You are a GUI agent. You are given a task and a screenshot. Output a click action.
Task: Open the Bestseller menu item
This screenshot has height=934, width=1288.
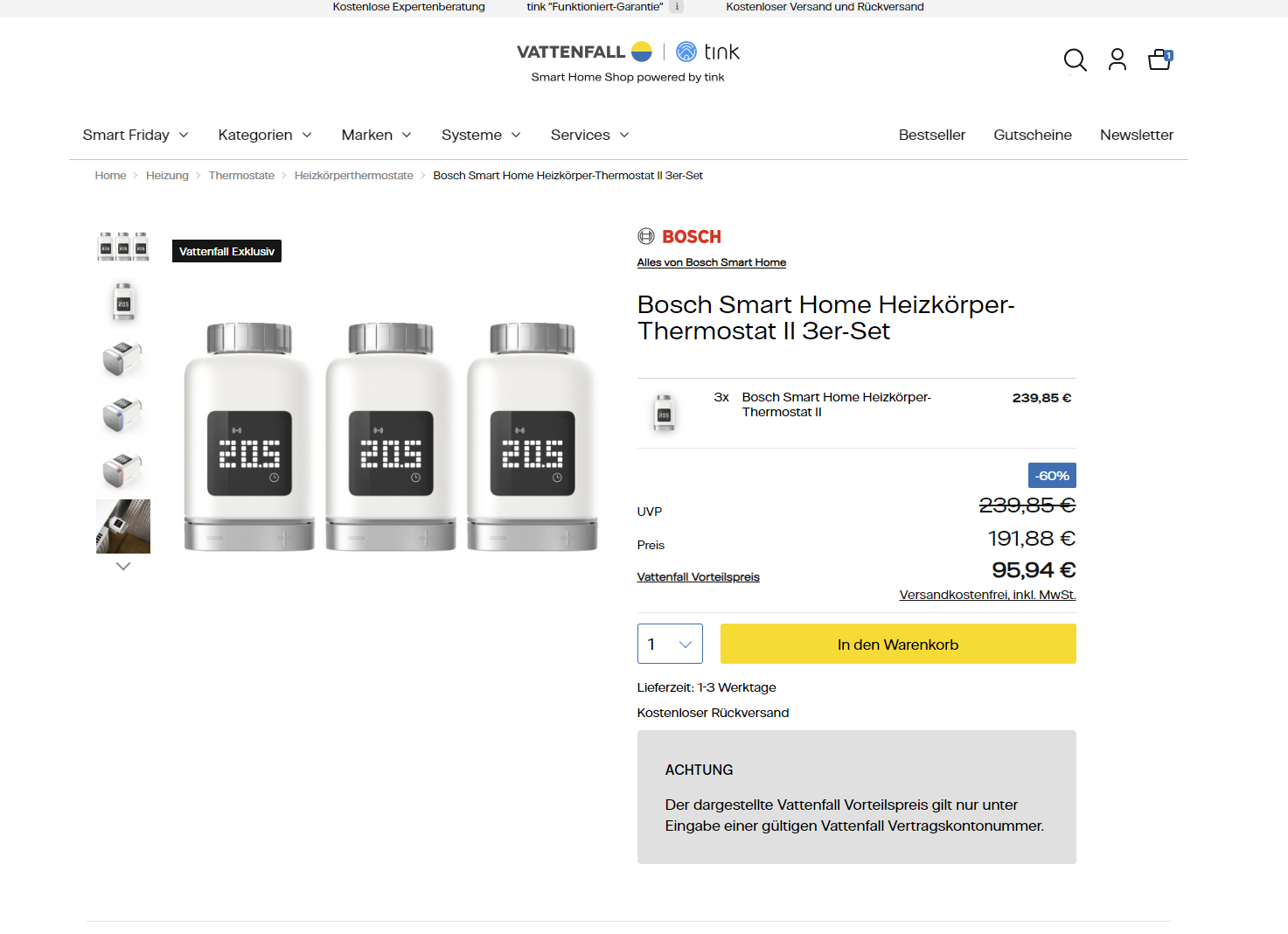tap(932, 135)
